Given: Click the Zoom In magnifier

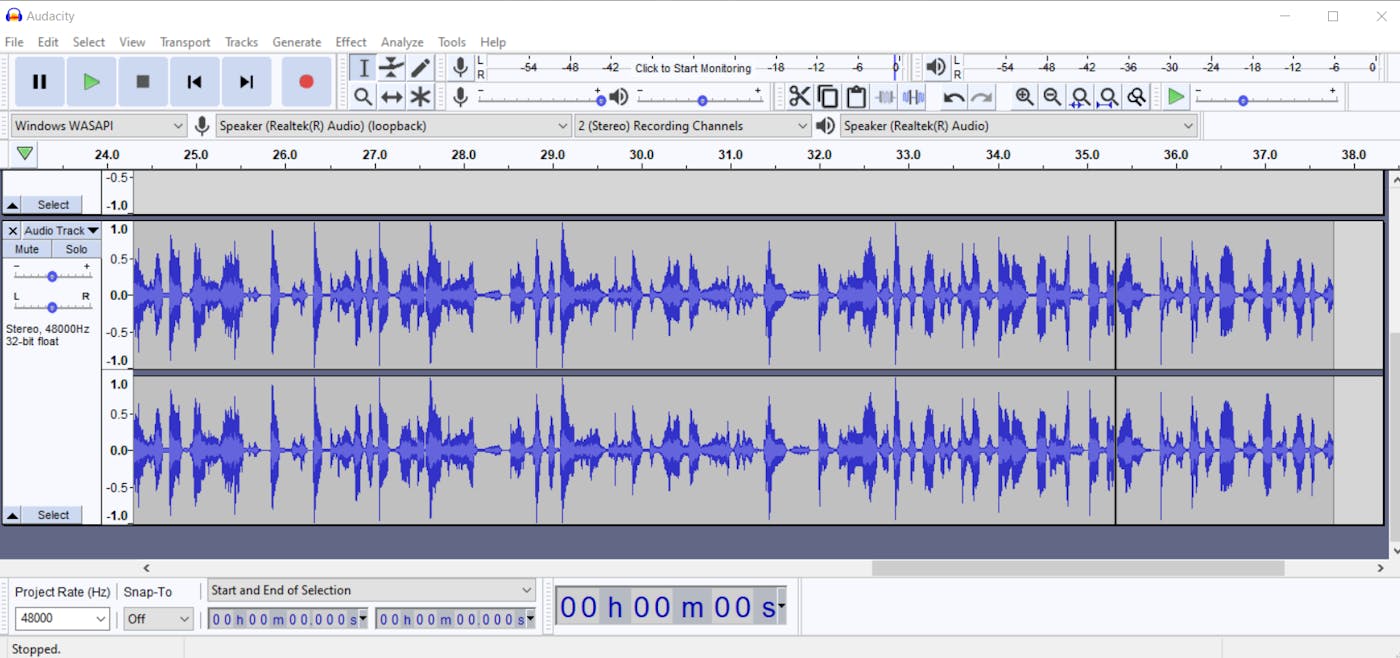Looking at the screenshot, I should (1024, 97).
